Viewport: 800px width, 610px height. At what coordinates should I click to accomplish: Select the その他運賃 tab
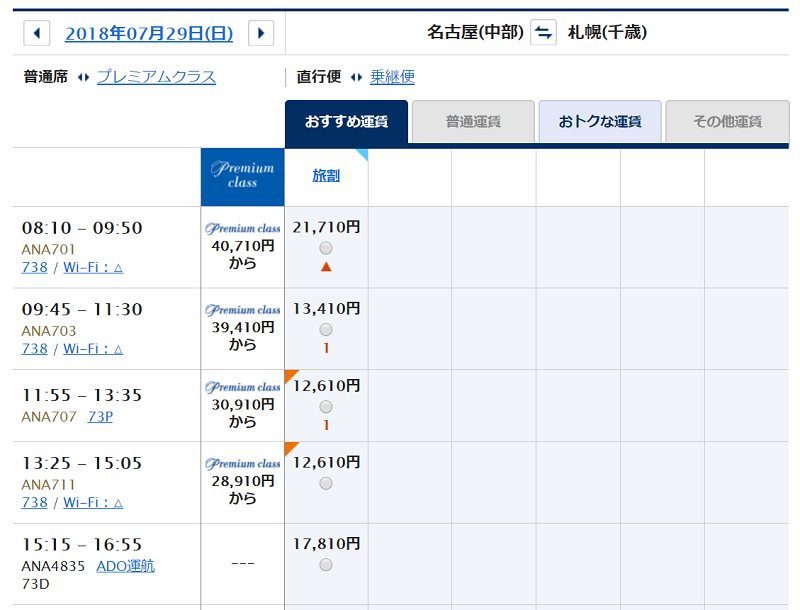pos(728,121)
